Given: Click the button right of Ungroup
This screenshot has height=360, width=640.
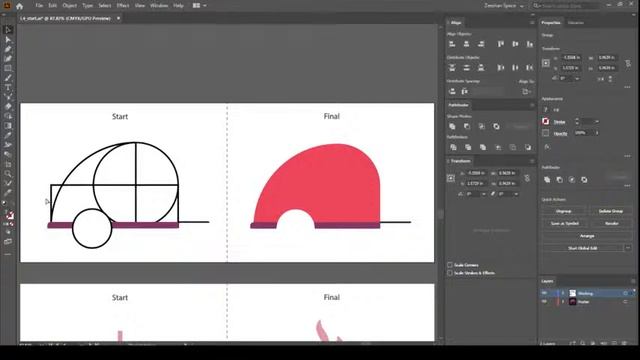Looking at the screenshot, I should click(611, 211).
